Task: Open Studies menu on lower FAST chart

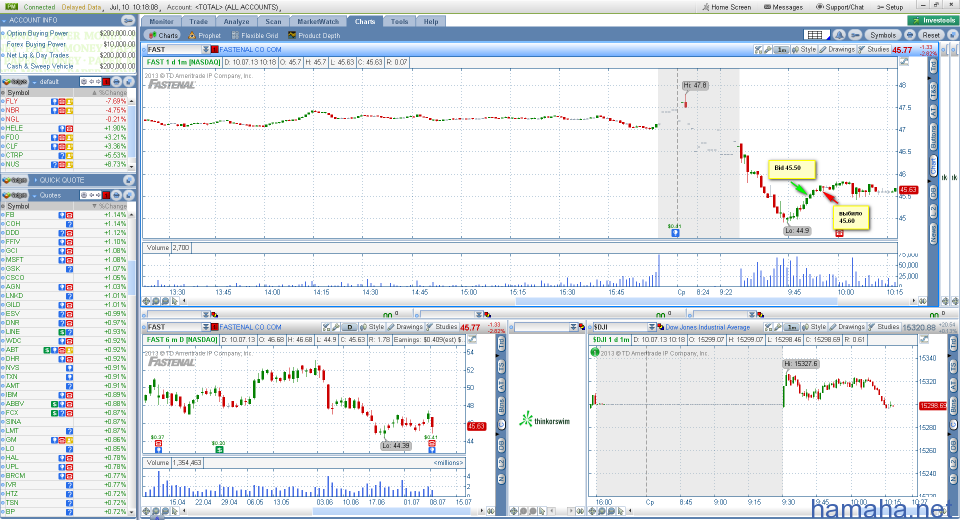Action: point(441,327)
